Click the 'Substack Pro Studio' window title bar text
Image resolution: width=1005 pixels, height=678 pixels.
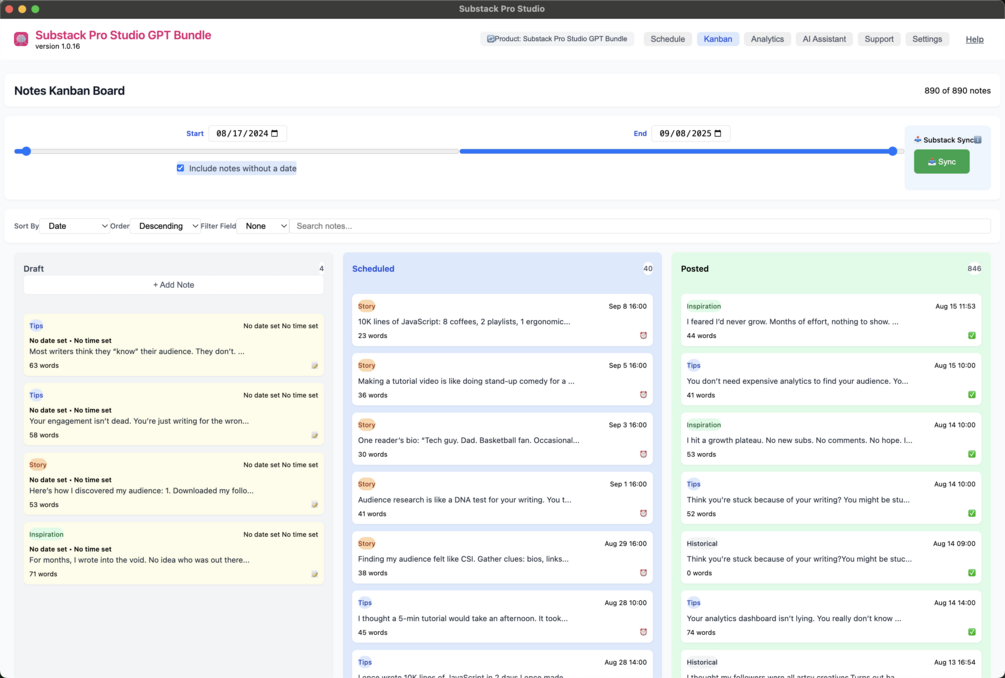(502, 9)
